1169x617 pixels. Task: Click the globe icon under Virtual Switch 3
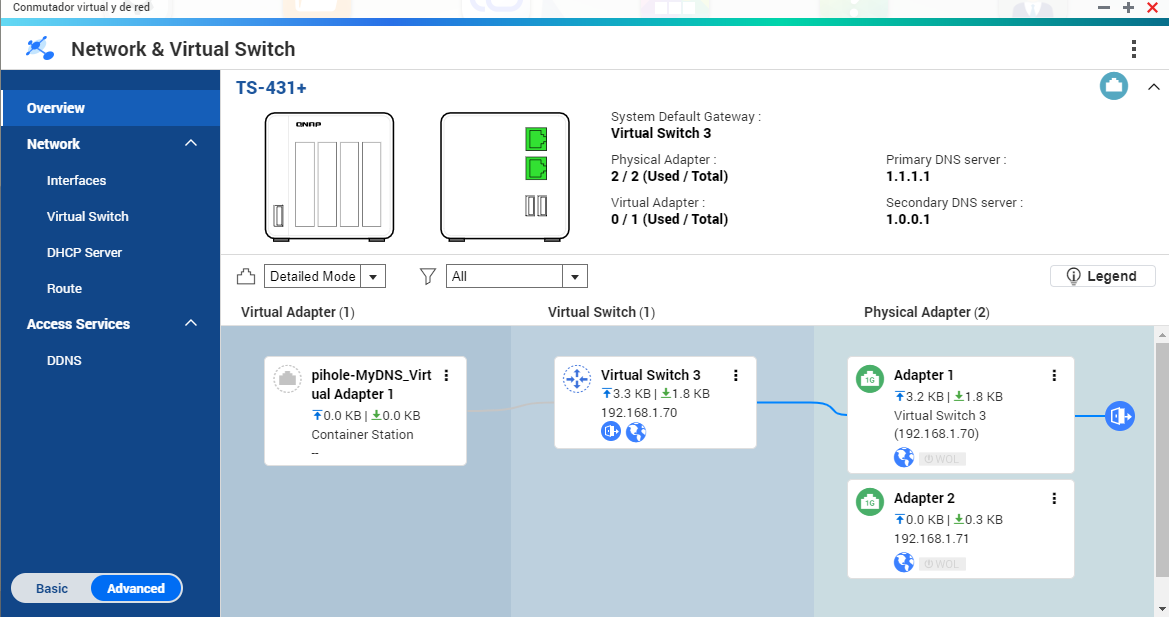coord(636,431)
